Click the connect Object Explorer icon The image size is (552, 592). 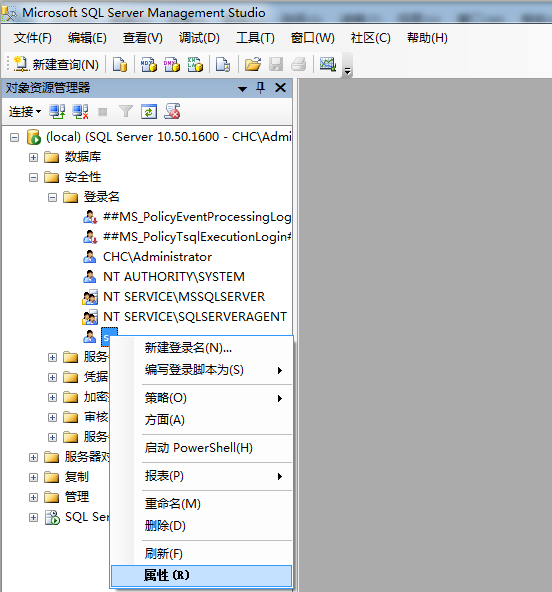click(x=57, y=112)
